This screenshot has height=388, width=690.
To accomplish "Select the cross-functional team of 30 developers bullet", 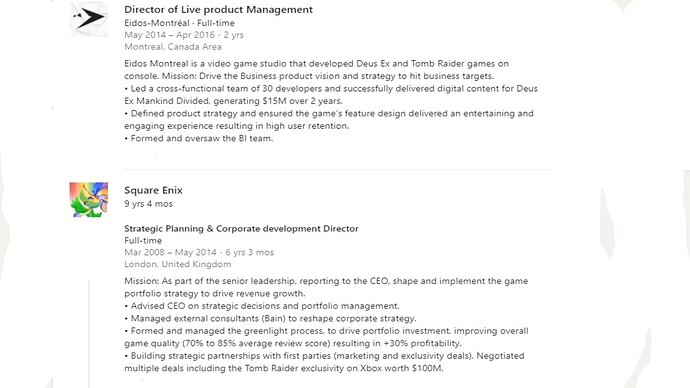I will pos(331,95).
